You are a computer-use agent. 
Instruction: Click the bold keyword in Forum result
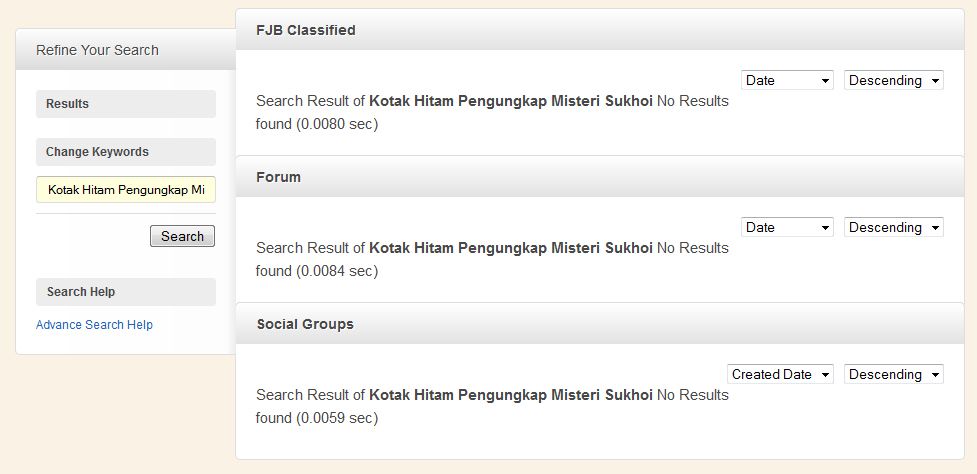click(511, 248)
